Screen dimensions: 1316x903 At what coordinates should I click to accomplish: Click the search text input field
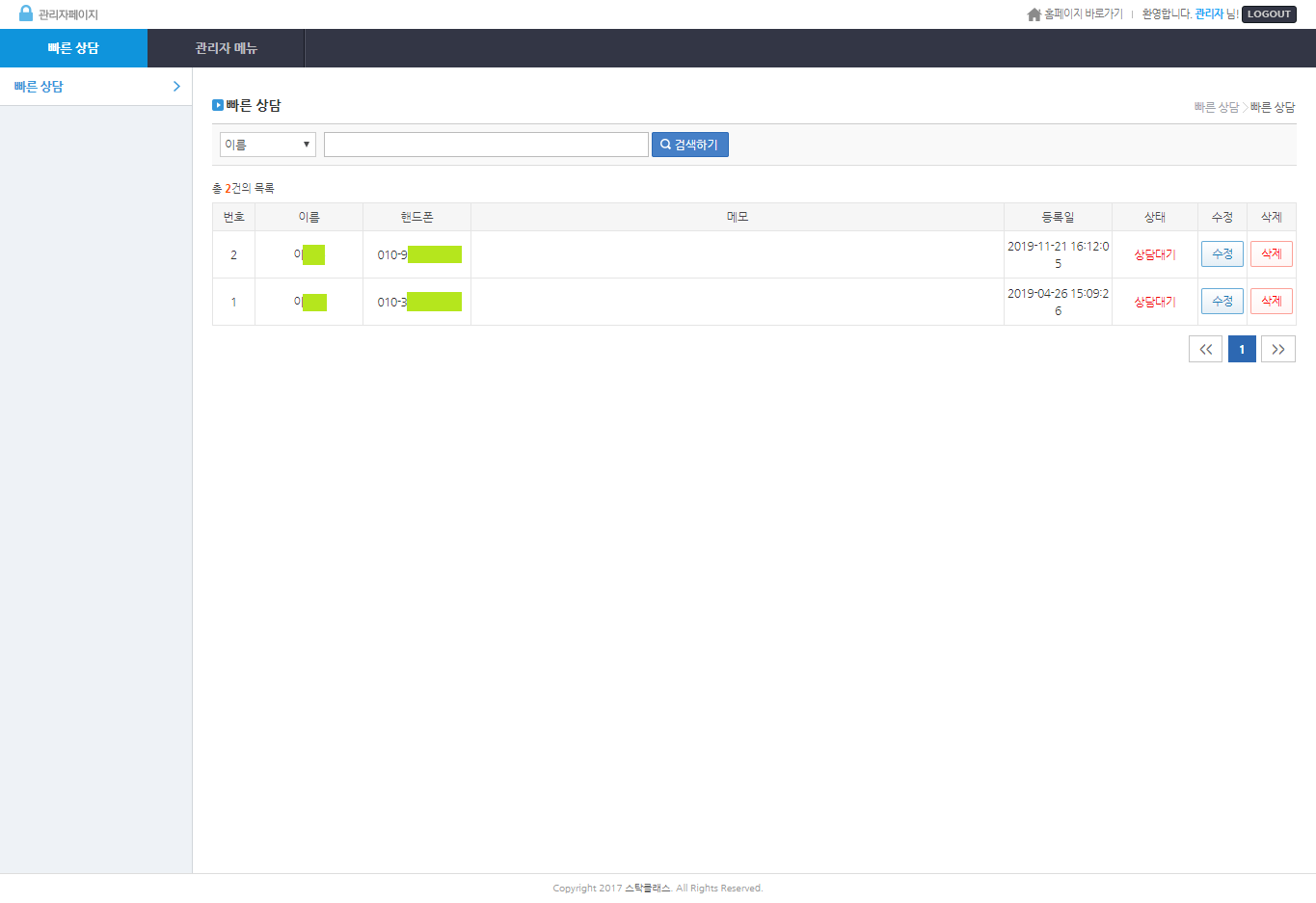pyautogui.click(x=486, y=145)
